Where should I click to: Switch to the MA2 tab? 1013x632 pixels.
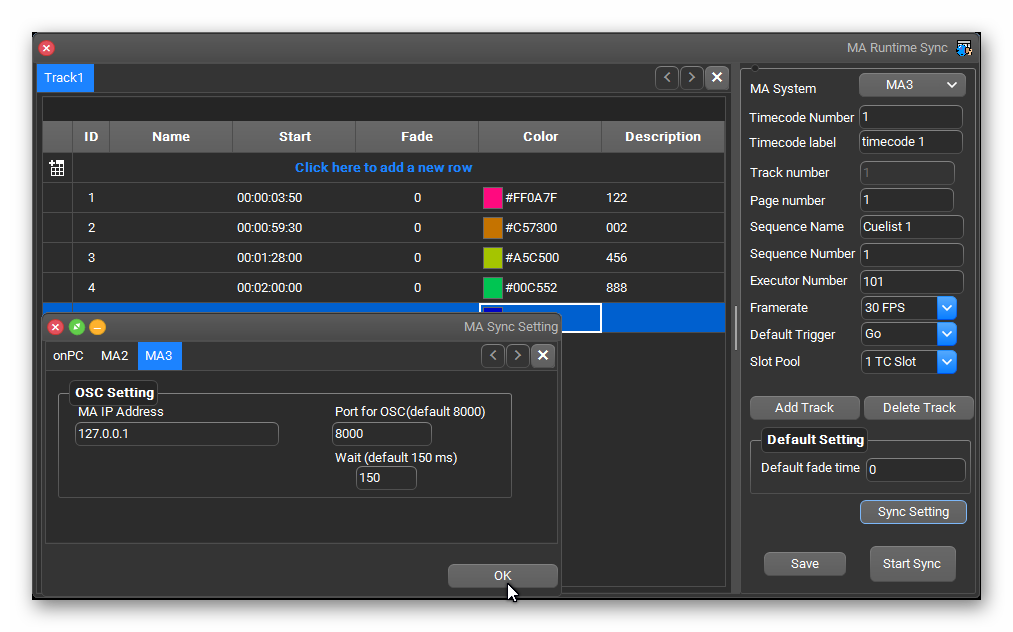(x=114, y=356)
